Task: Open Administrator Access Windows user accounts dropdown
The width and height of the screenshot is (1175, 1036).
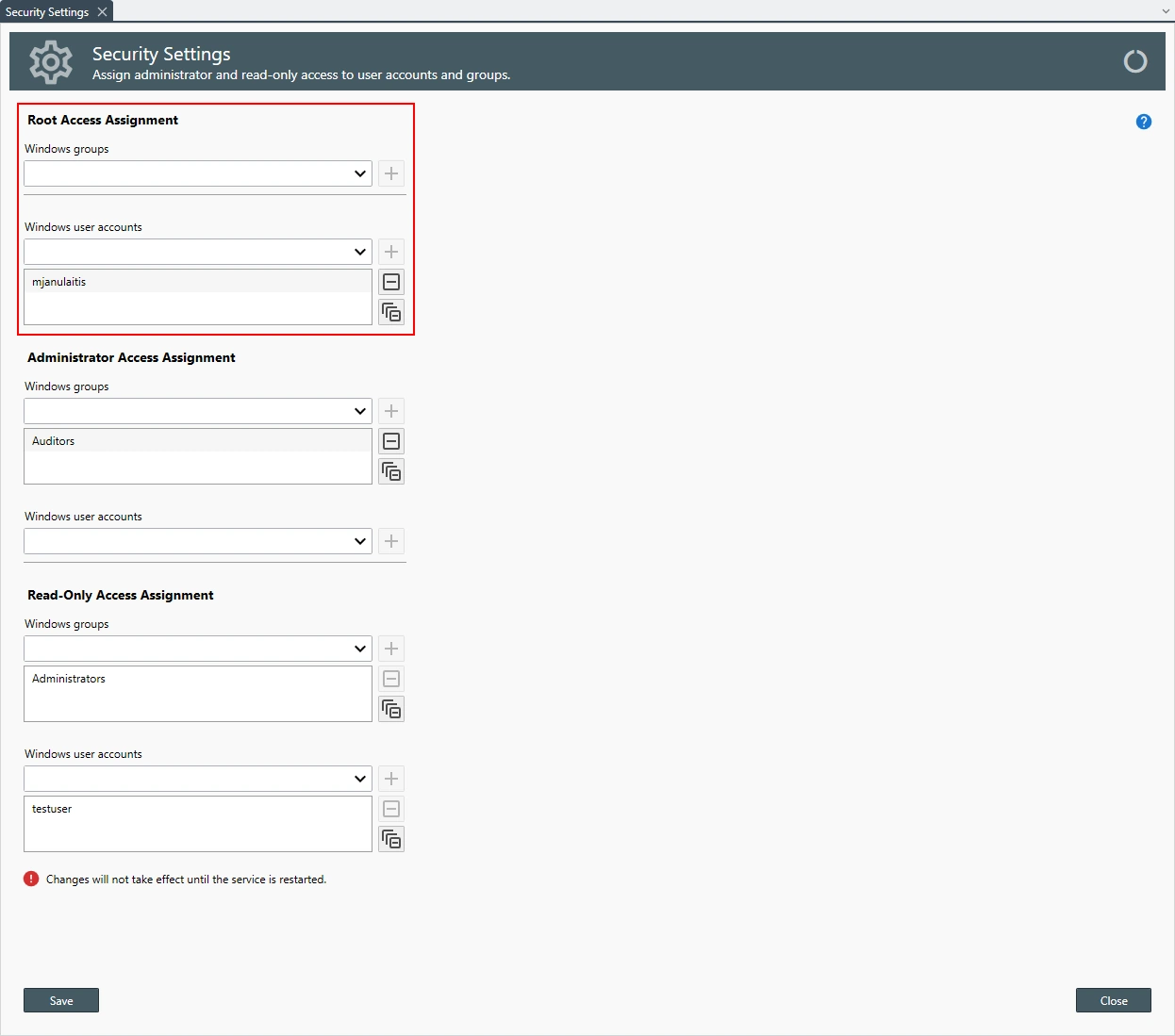Action: click(198, 541)
